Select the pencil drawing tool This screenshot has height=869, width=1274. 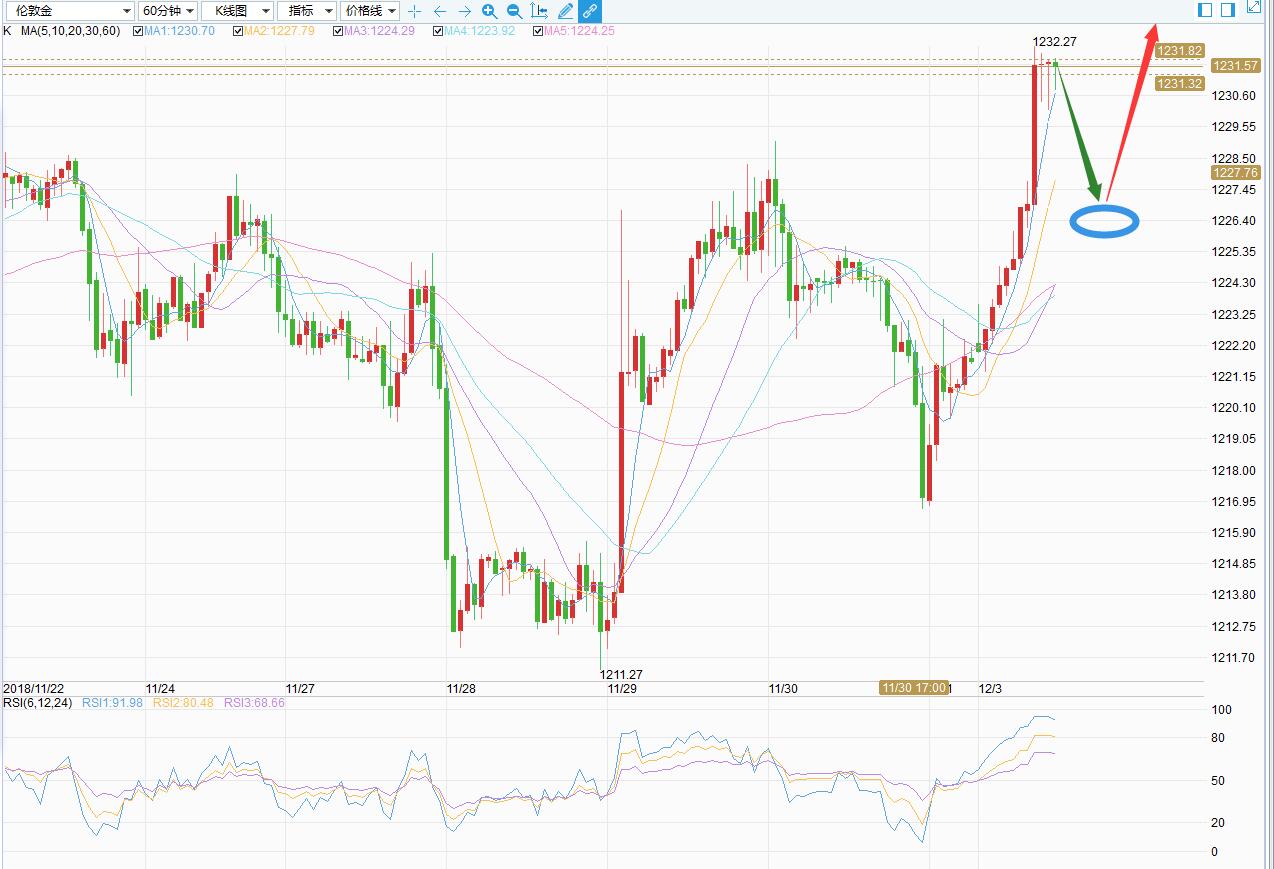pos(565,11)
